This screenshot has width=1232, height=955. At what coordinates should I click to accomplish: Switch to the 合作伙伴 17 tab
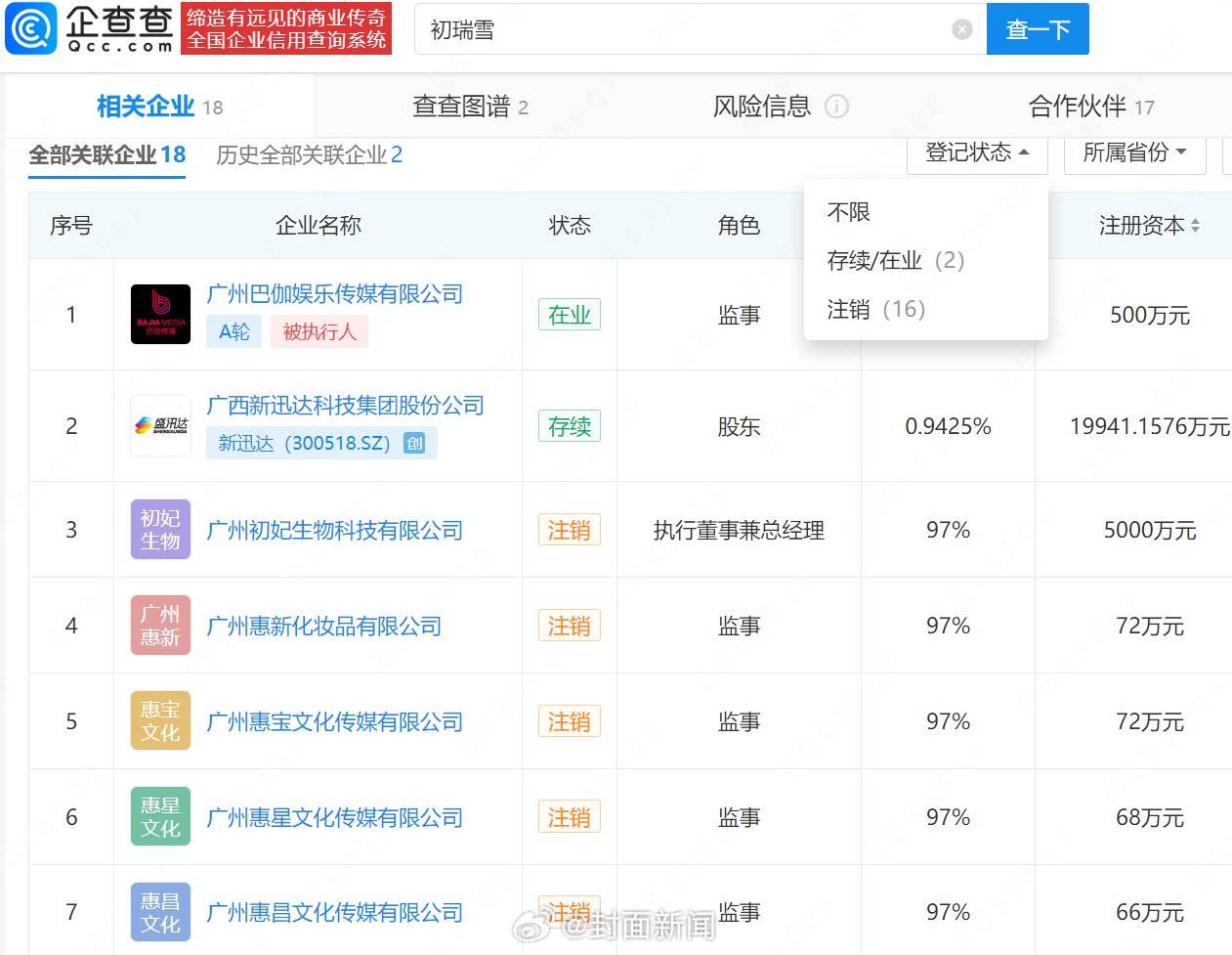pyautogui.click(x=1094, y=107)
